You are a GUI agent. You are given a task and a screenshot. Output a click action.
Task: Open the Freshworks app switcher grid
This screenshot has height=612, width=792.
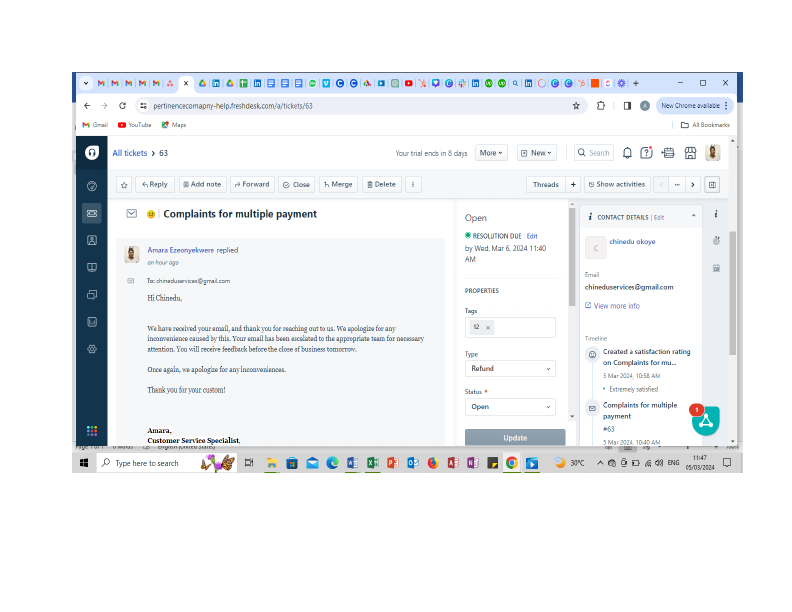(92, 431)
